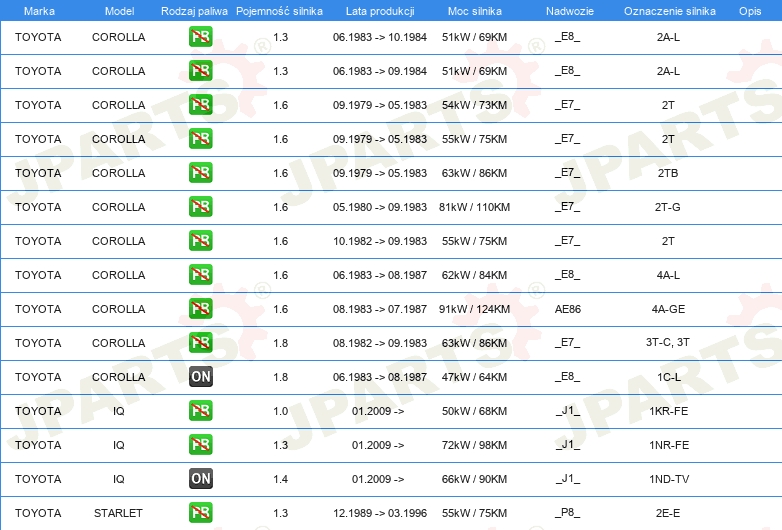Select the 06.1983 -> 10.1984 date cell
This screenshot has width=782, height=530.
(x=380, y=37)
